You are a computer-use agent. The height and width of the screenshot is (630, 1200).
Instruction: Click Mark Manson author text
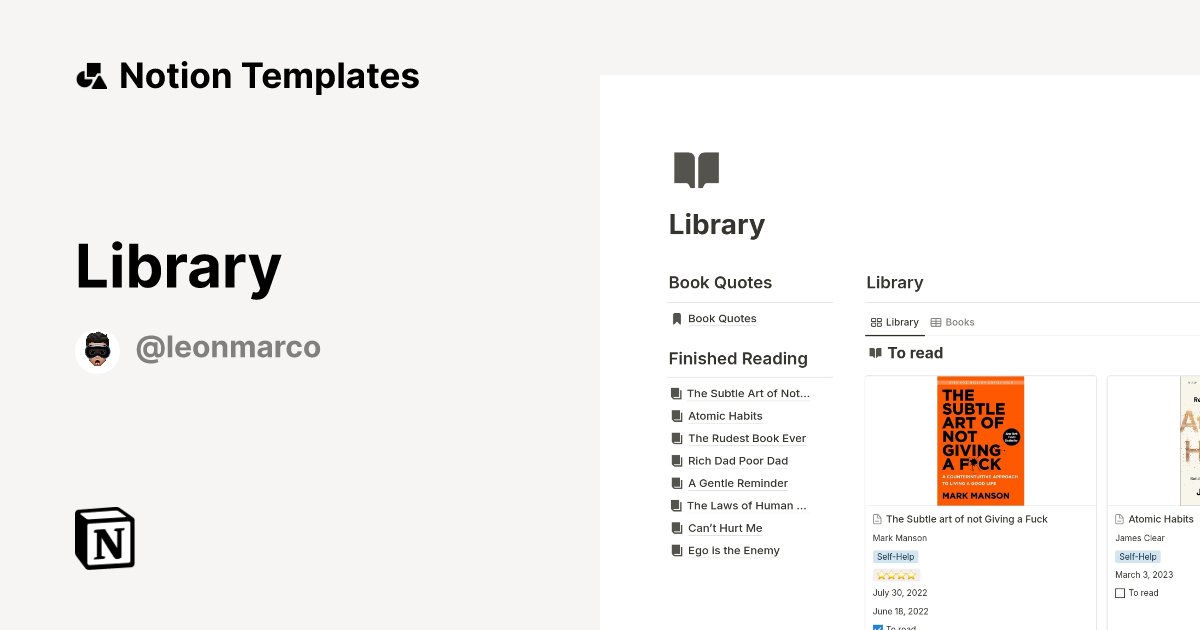[x=900, y=538]
